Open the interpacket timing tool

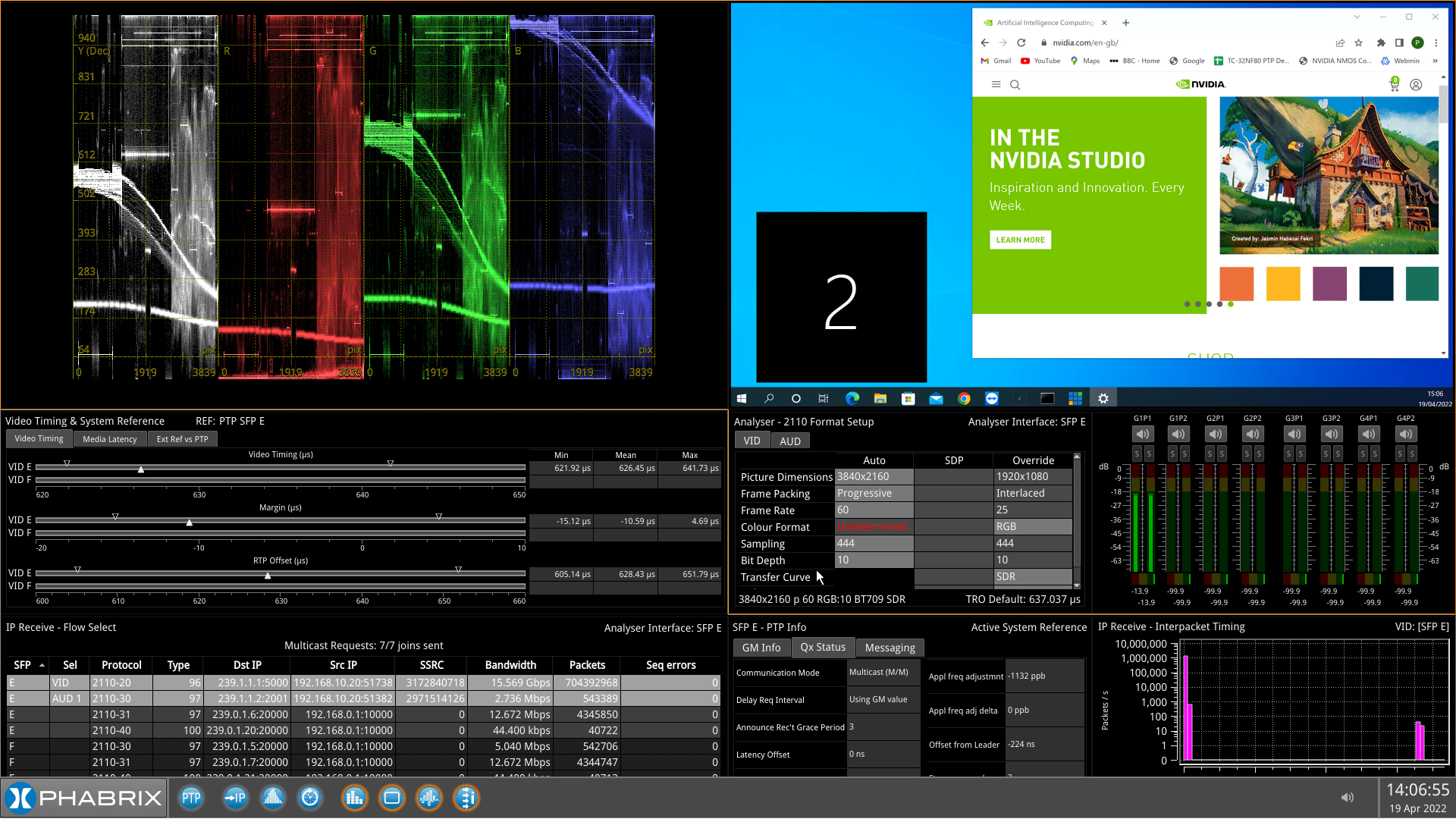[466, 798]
